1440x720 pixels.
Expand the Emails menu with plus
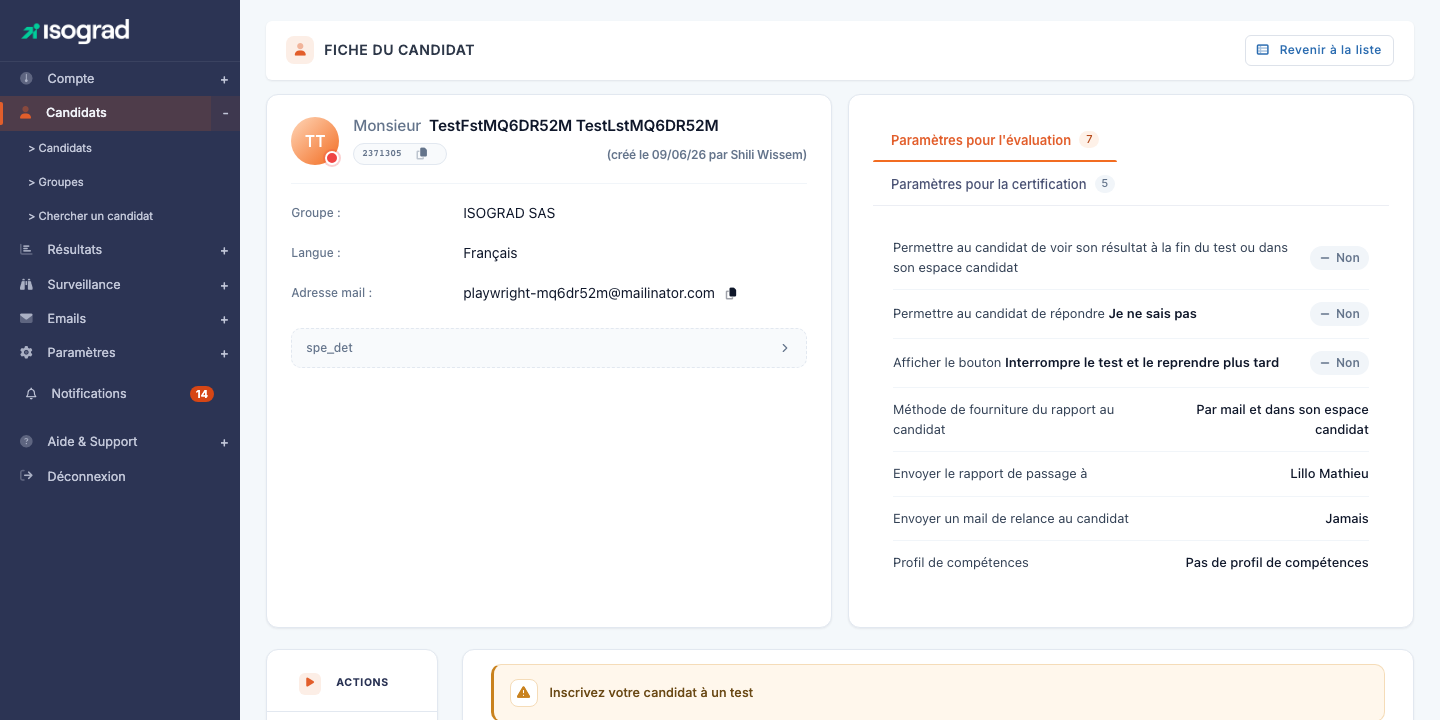point(224,319)
